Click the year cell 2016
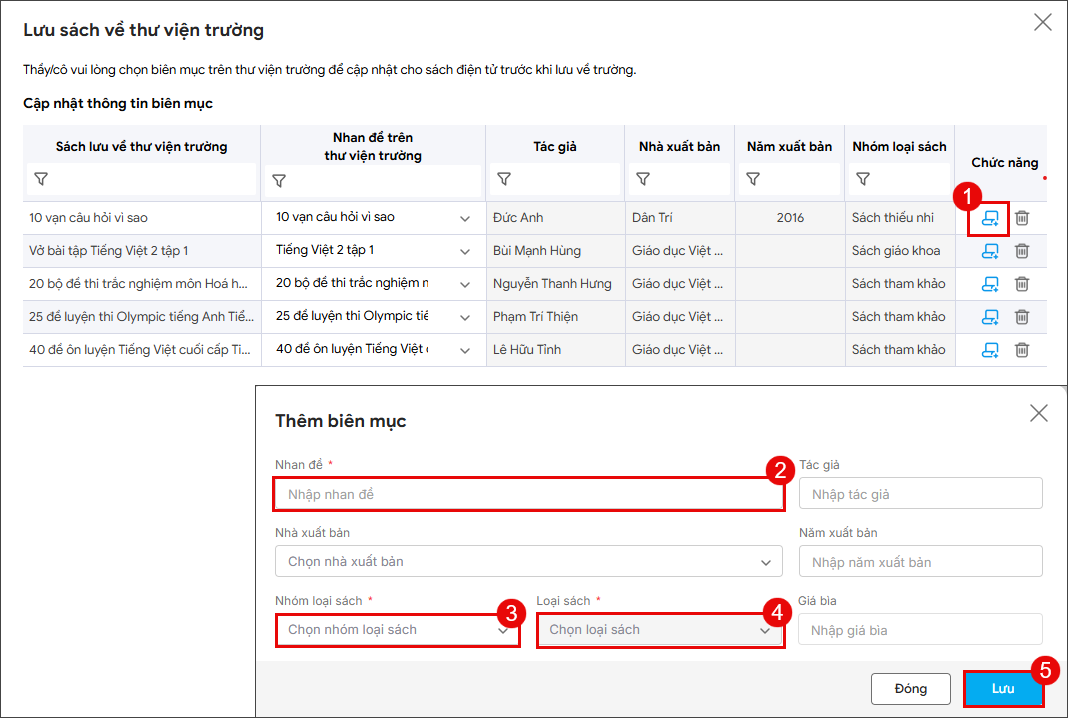1068x718 pixels. (790, 218)
